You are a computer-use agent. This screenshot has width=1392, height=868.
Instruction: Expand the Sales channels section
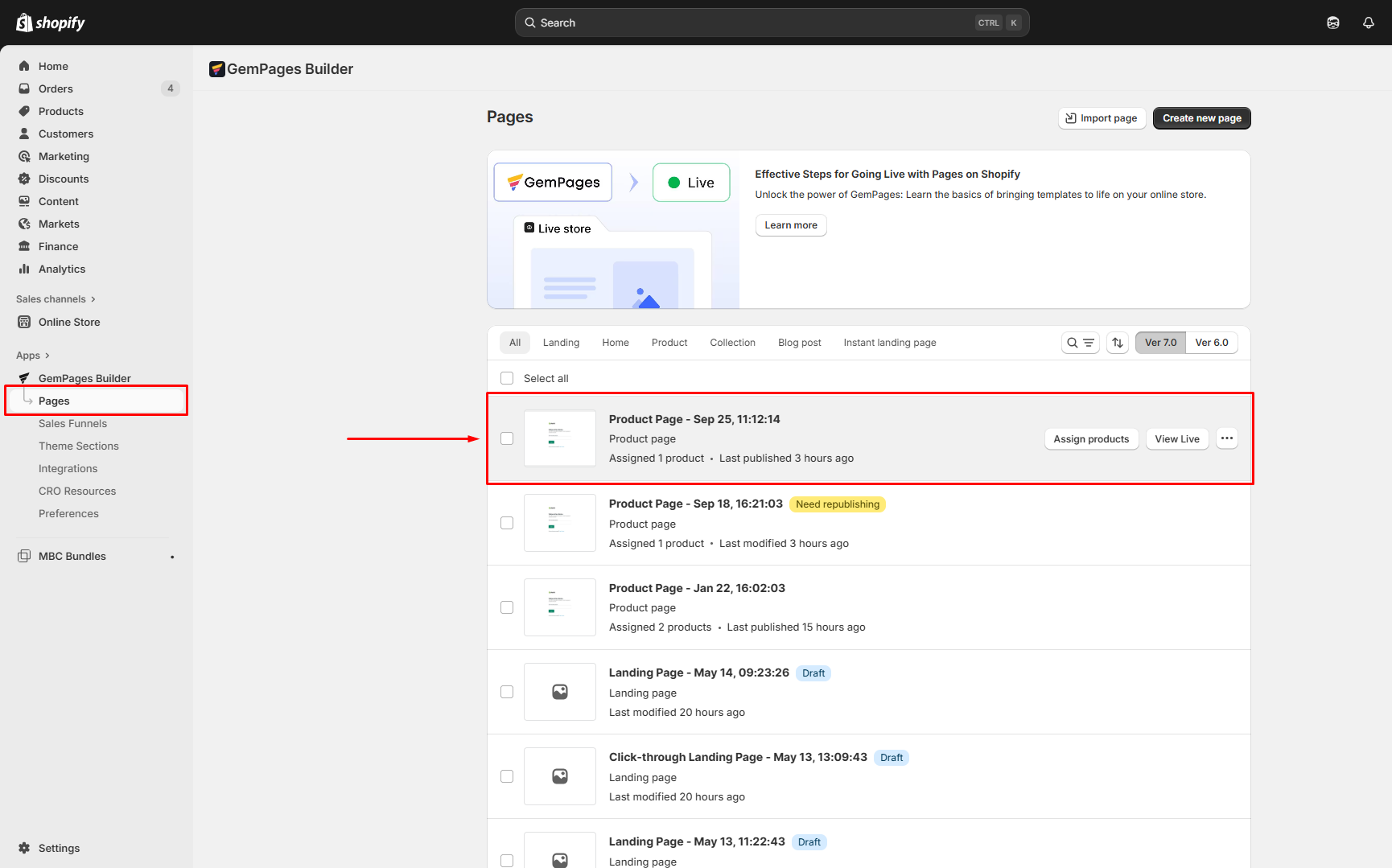pos(93,299)
